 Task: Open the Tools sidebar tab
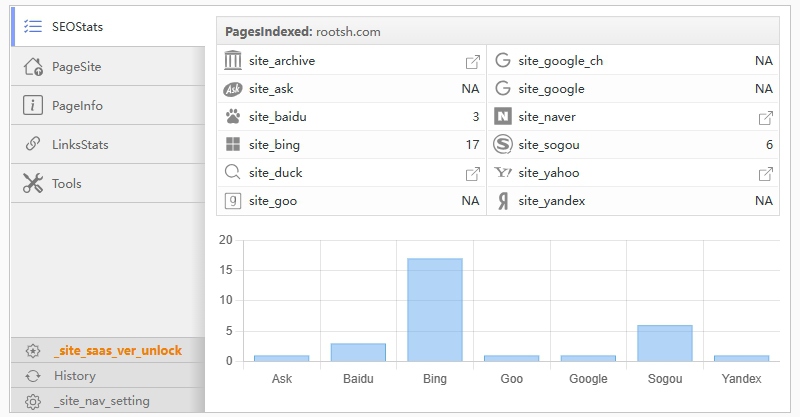[x=67, y=184]
